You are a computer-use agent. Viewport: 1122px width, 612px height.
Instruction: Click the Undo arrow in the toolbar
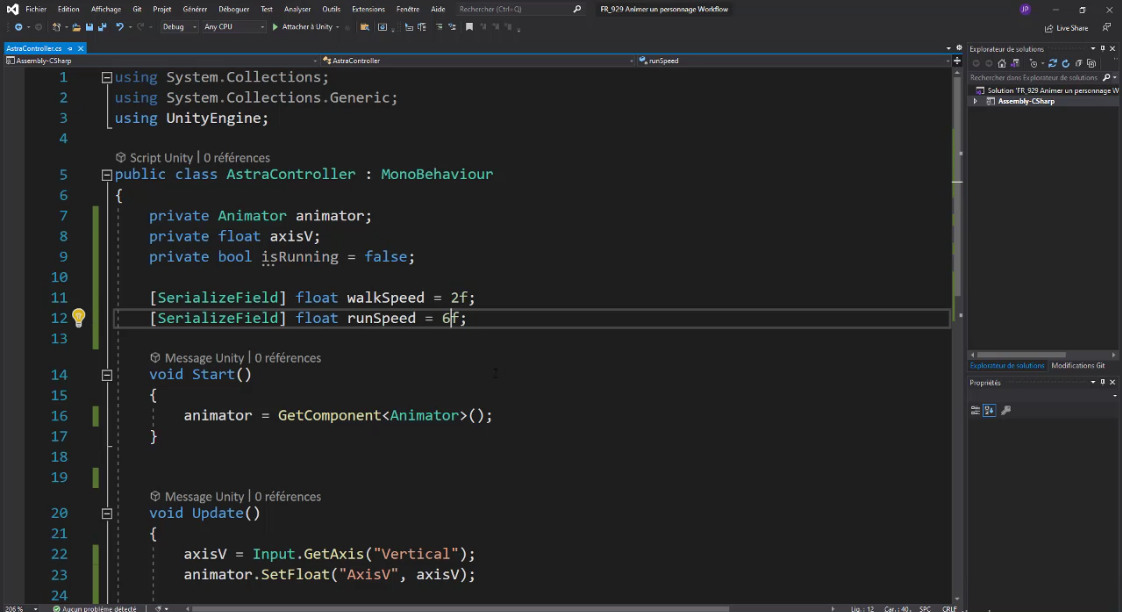(120, 27)
